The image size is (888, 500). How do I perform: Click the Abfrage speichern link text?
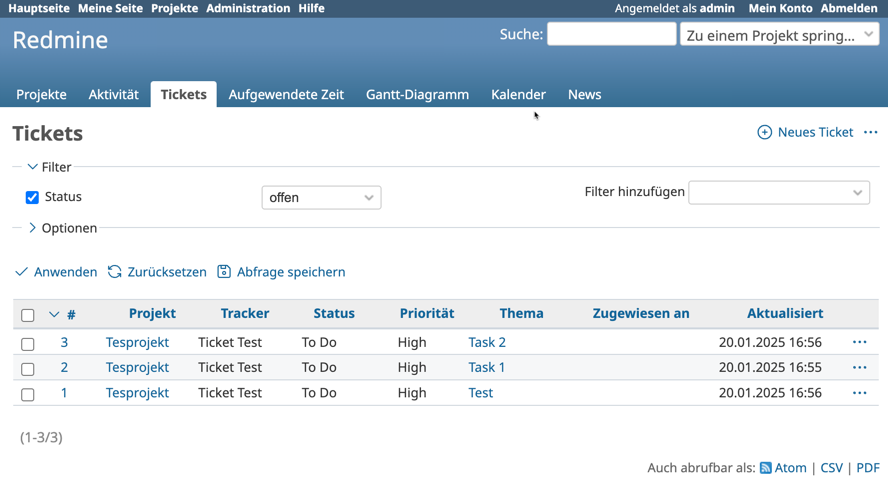(x=291, y=272)
